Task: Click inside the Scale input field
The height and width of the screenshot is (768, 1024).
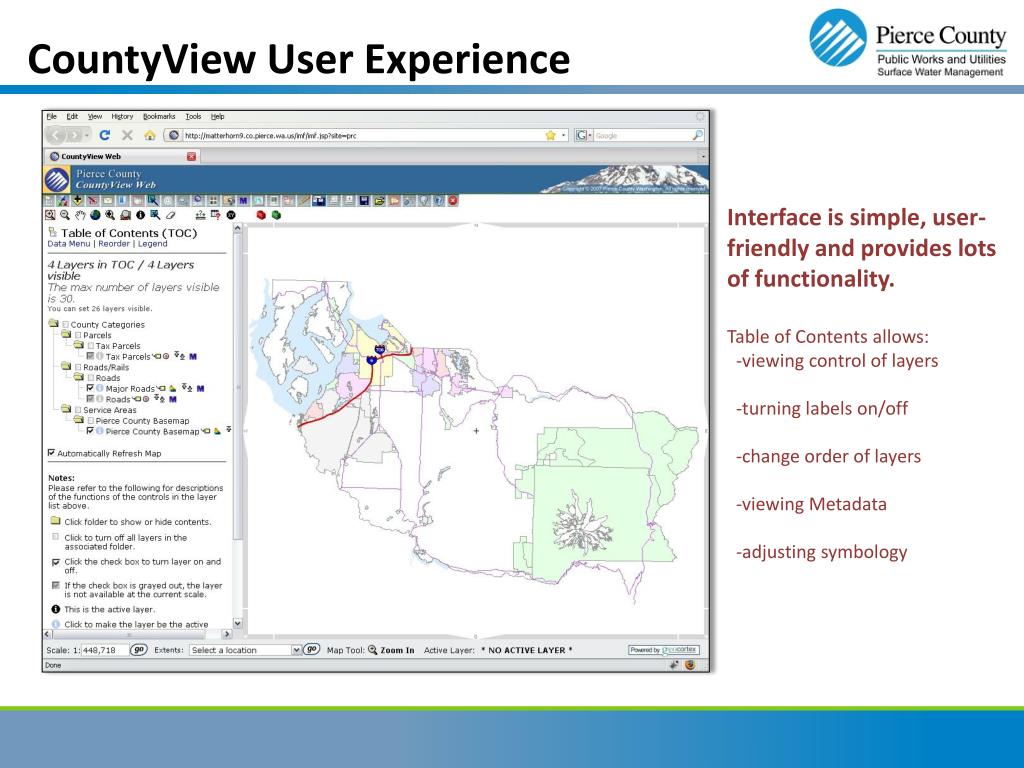Action: (x=104, y=650)
